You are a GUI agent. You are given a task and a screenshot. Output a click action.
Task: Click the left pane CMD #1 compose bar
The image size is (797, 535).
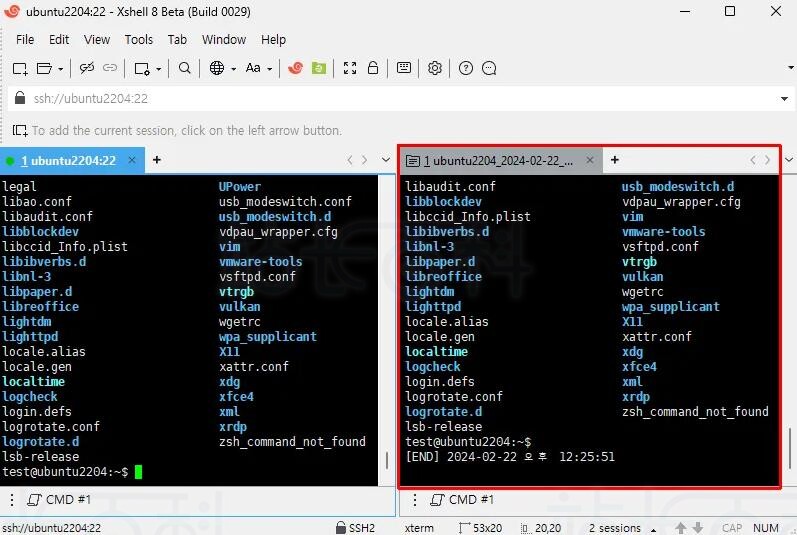[x=59, y=500]
